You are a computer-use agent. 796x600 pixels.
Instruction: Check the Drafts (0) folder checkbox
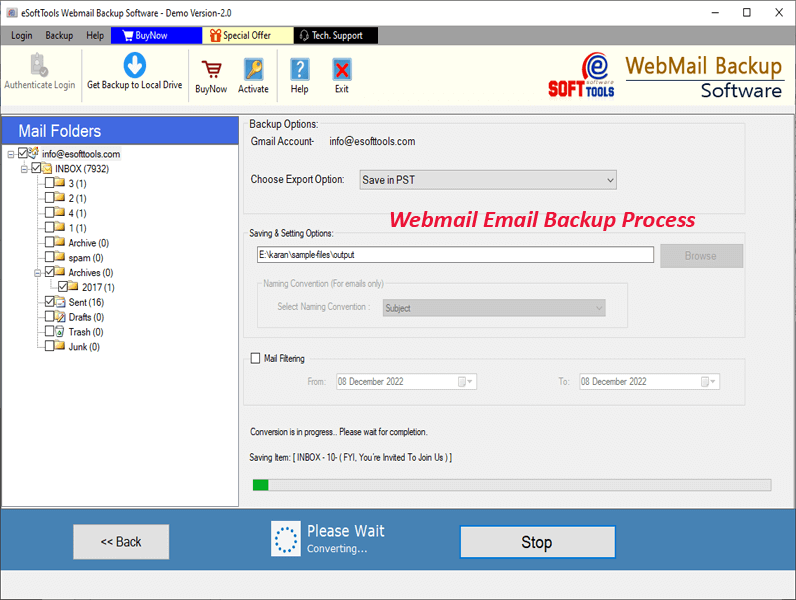coord(50,317)
